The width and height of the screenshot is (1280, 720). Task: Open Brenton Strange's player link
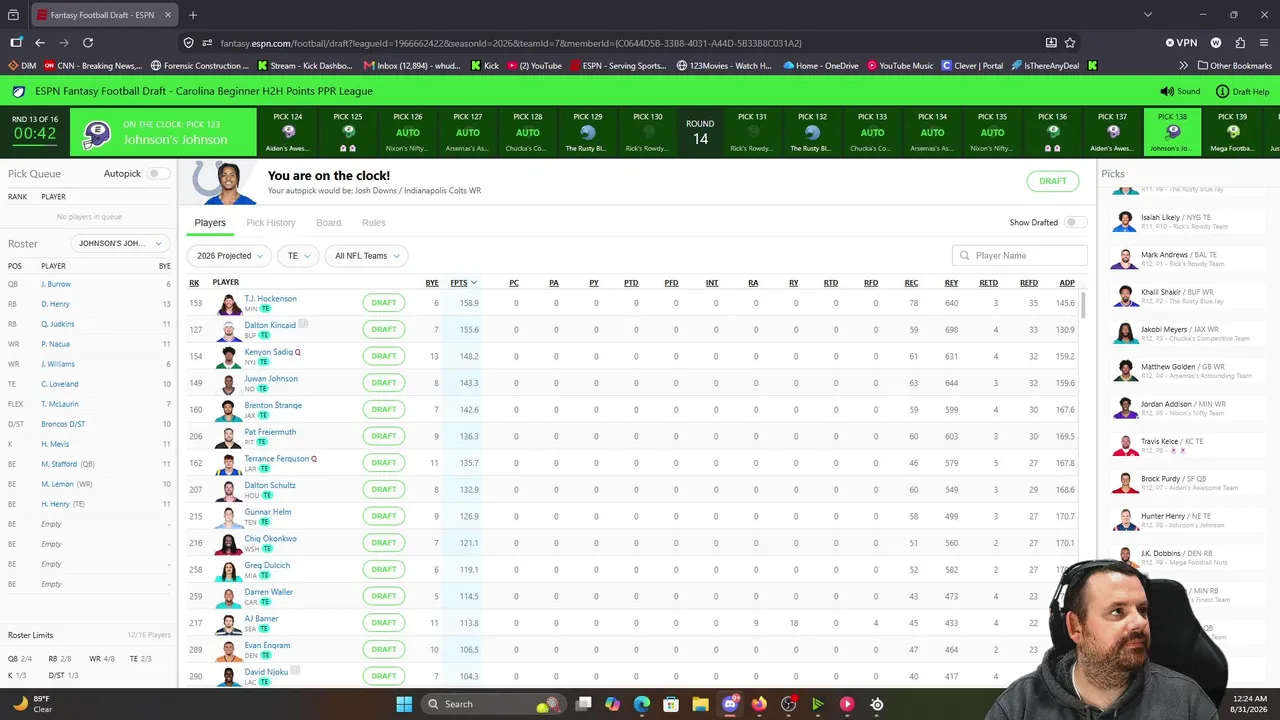tap(273, 405)
